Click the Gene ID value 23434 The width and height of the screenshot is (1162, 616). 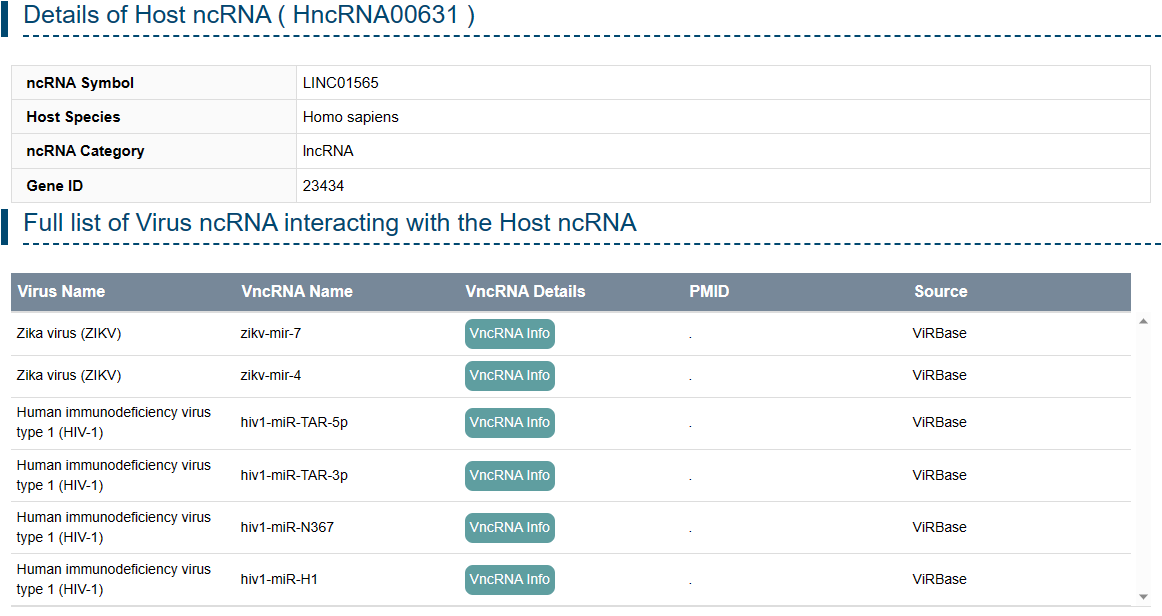tap(323, 186)
